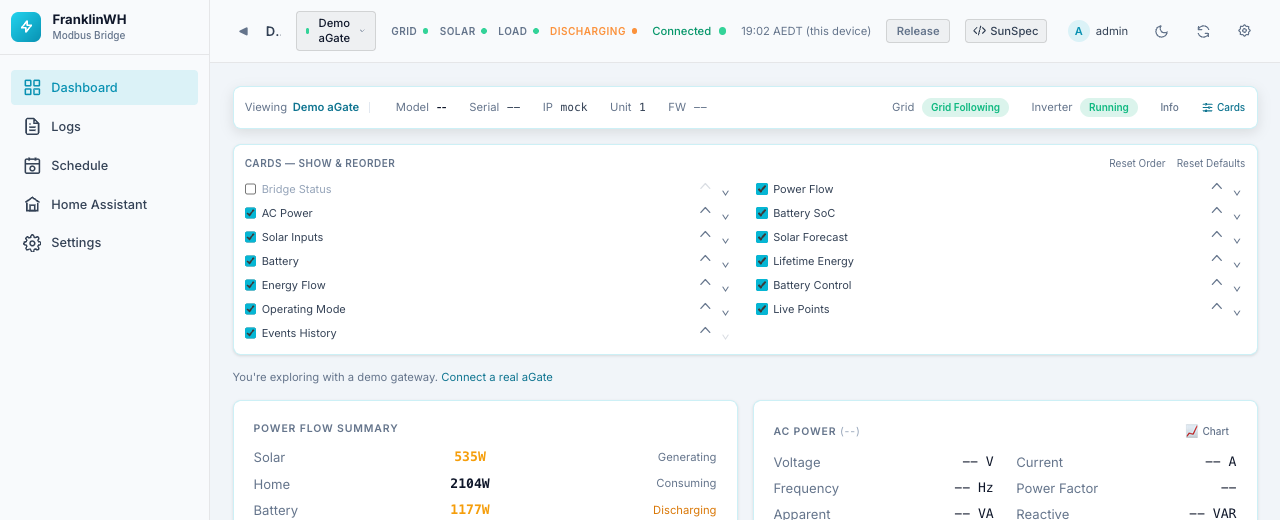Enable the Bridge Status card checkbox
Screen dimensions: 1280x520
(x=251, y=189)
